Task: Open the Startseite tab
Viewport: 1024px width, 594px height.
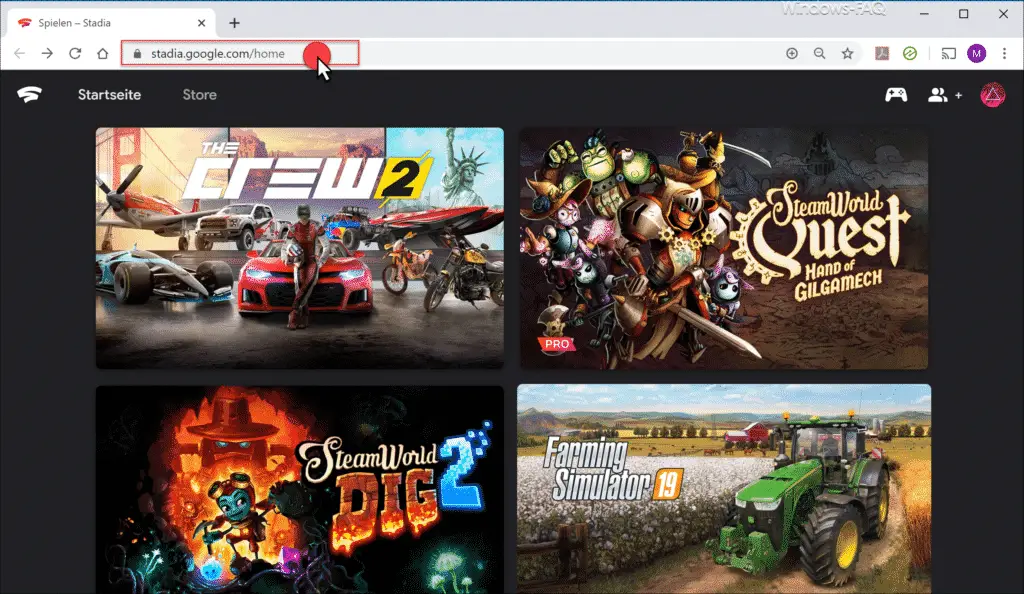Action: [109, 95]
